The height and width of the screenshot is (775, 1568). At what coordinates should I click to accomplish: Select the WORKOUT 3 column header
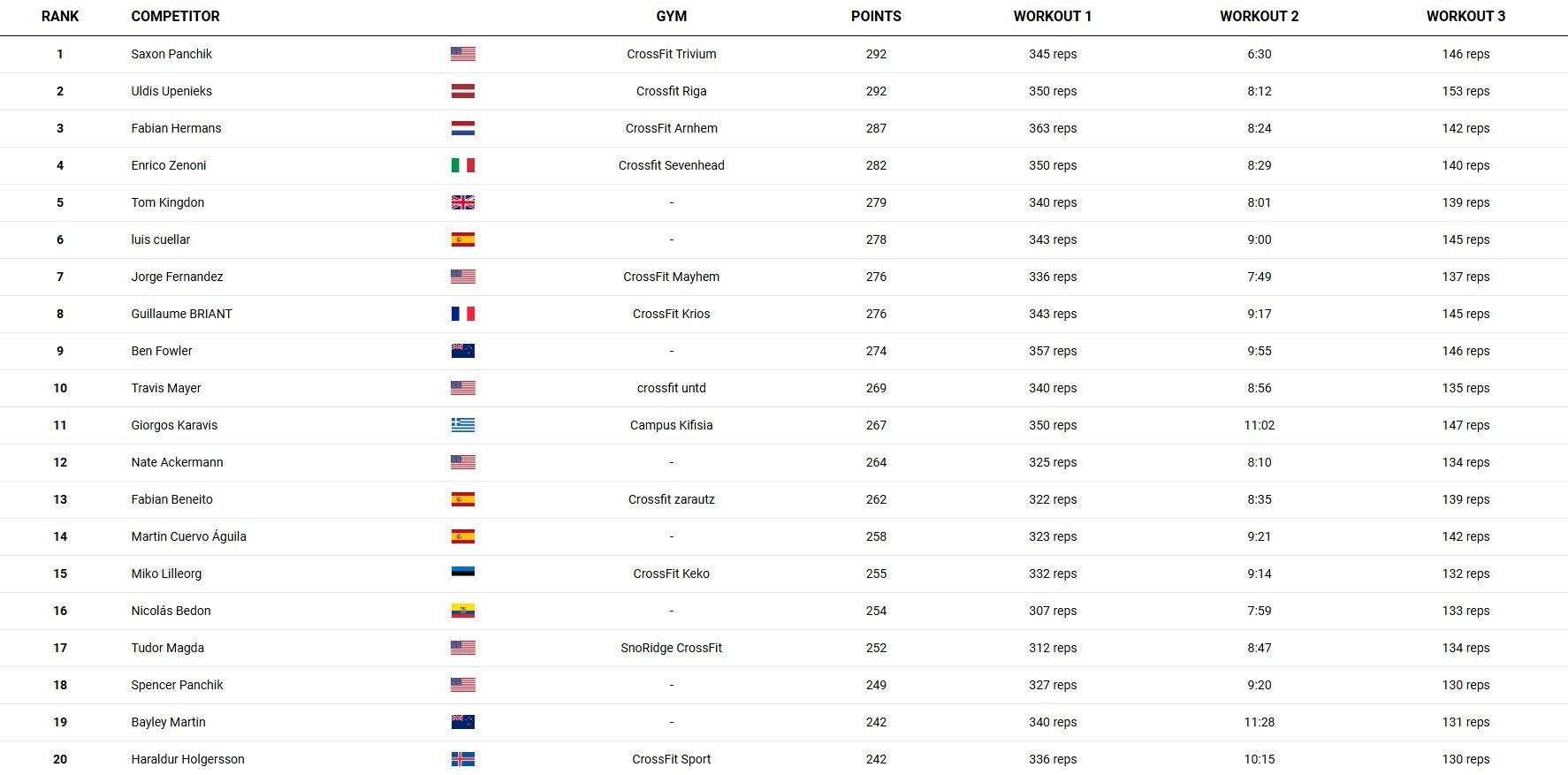tap(1465, 16)
